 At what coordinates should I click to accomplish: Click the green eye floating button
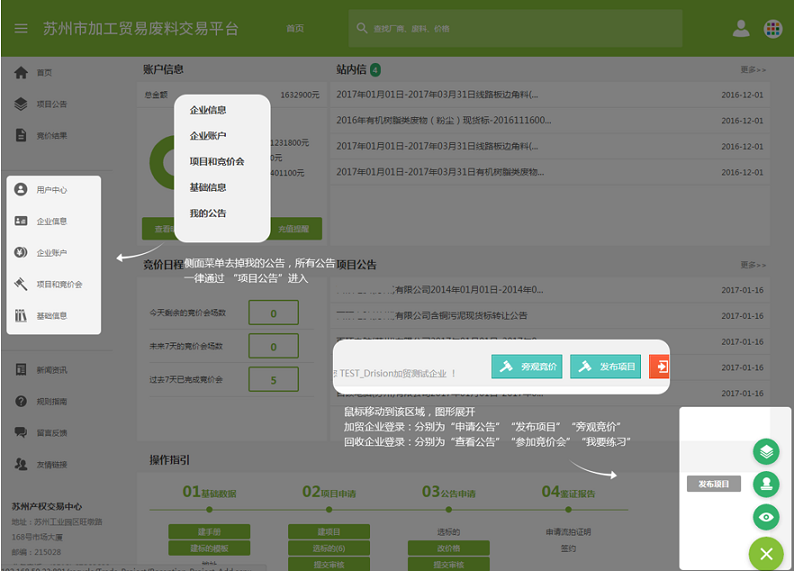766,517
